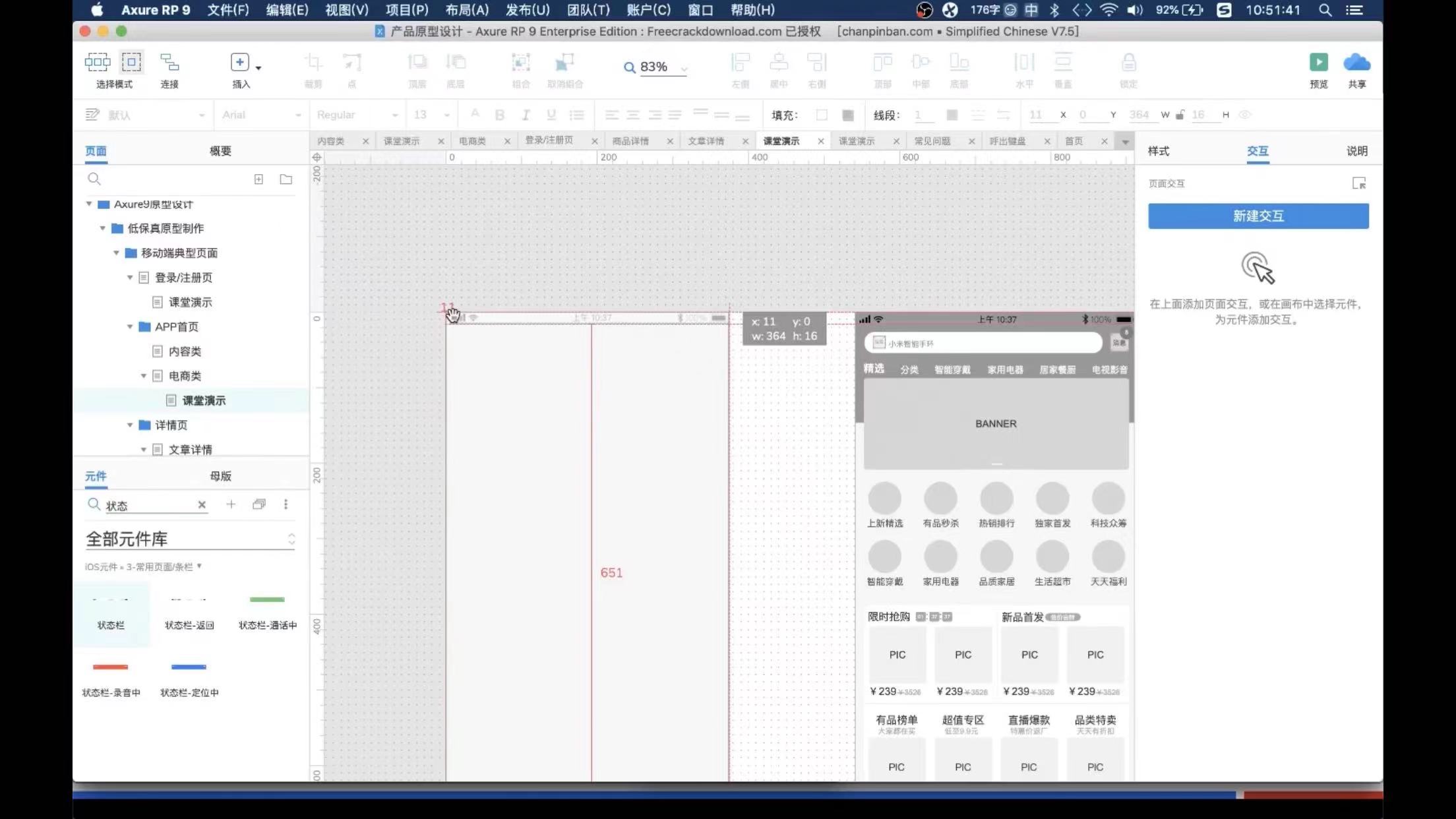Open the 83% zoom dropdown
This screenshot has height=819, width=1456.
(684, 68)
